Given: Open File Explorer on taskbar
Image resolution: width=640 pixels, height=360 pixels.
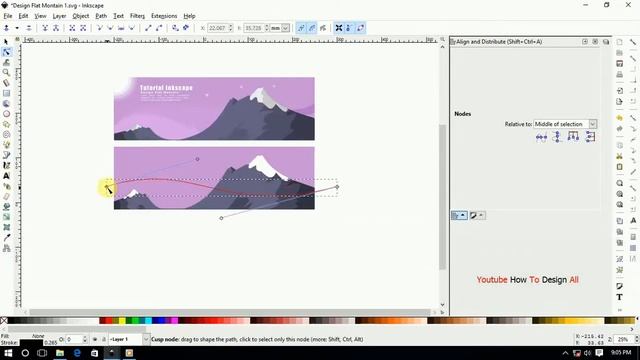Looking at the screenshot, I should click(60, 353).
